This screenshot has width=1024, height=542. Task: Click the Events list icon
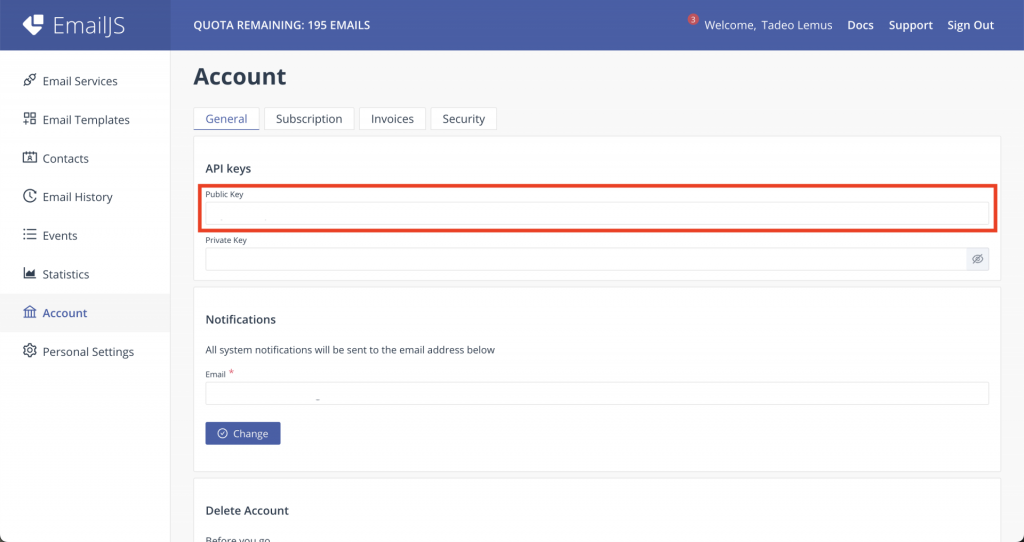(x=29, y=234)
